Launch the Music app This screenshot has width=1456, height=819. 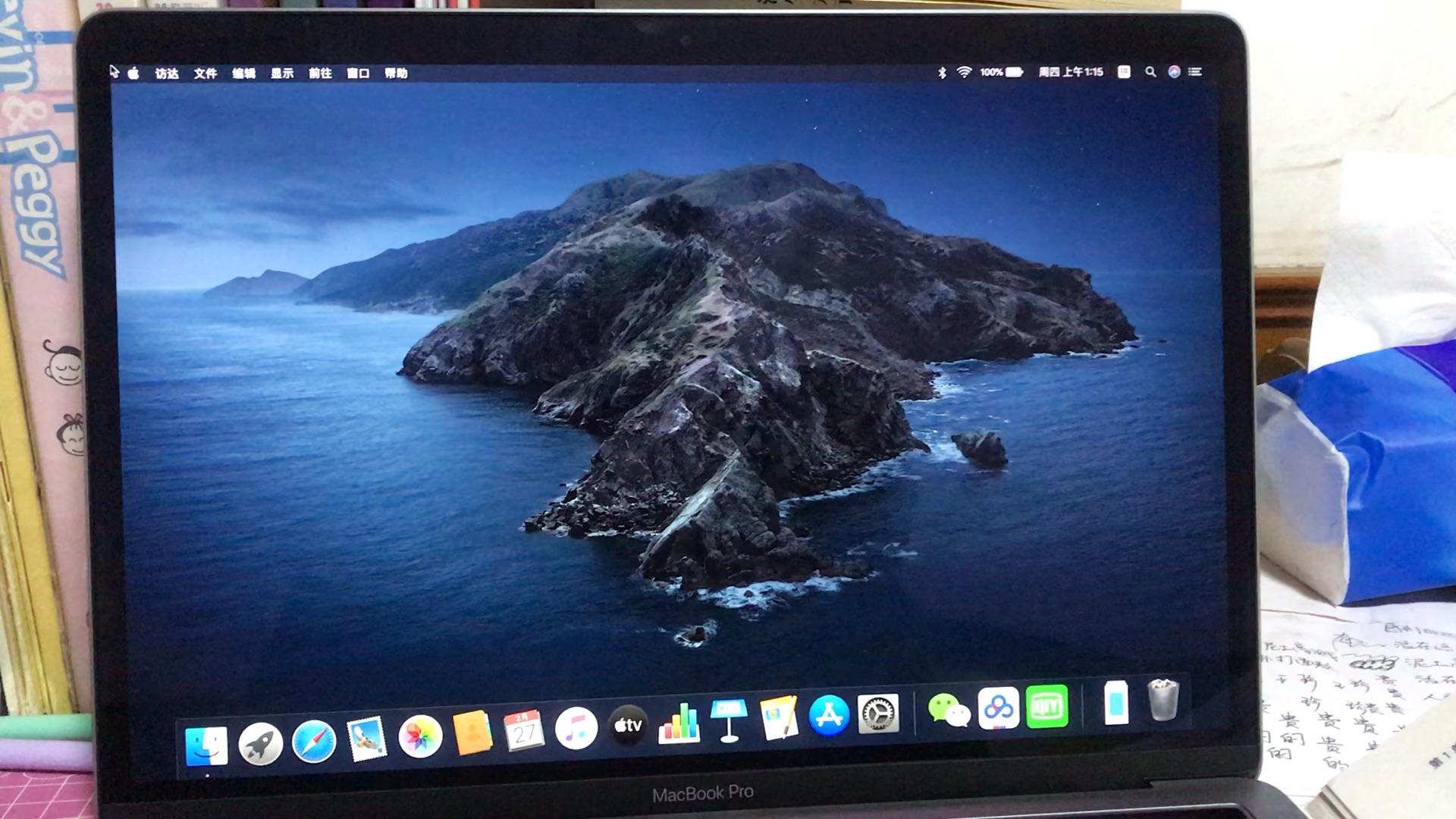pos(576,728)
